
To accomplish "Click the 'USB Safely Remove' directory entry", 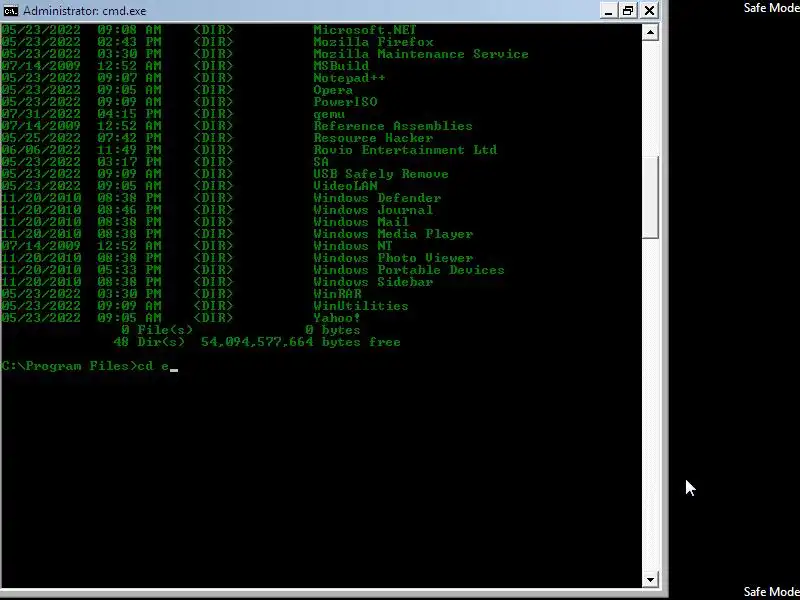I will pyautogui.click(x=381, y=174).
